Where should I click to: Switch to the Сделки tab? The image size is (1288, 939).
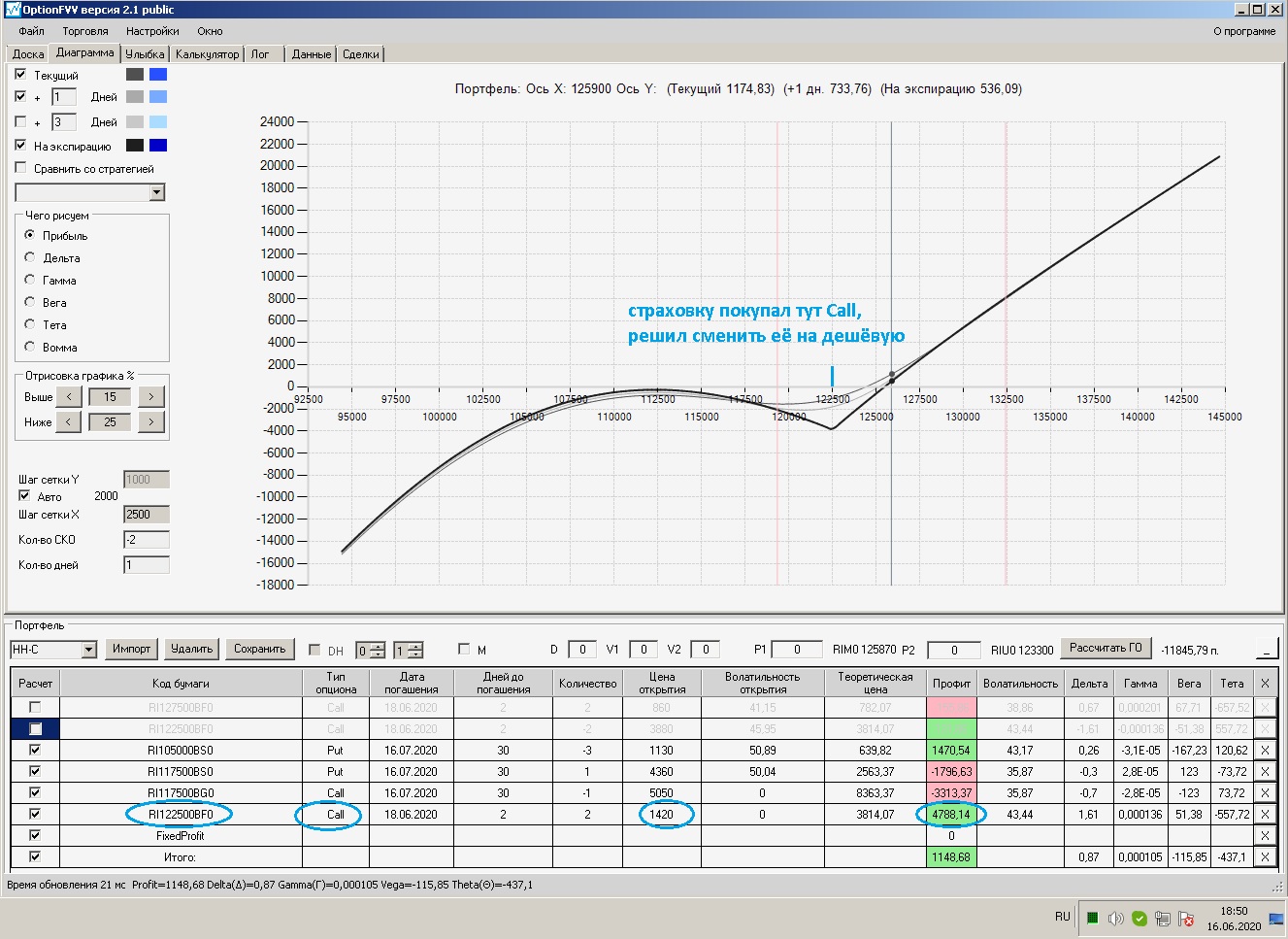coord(361,54)
